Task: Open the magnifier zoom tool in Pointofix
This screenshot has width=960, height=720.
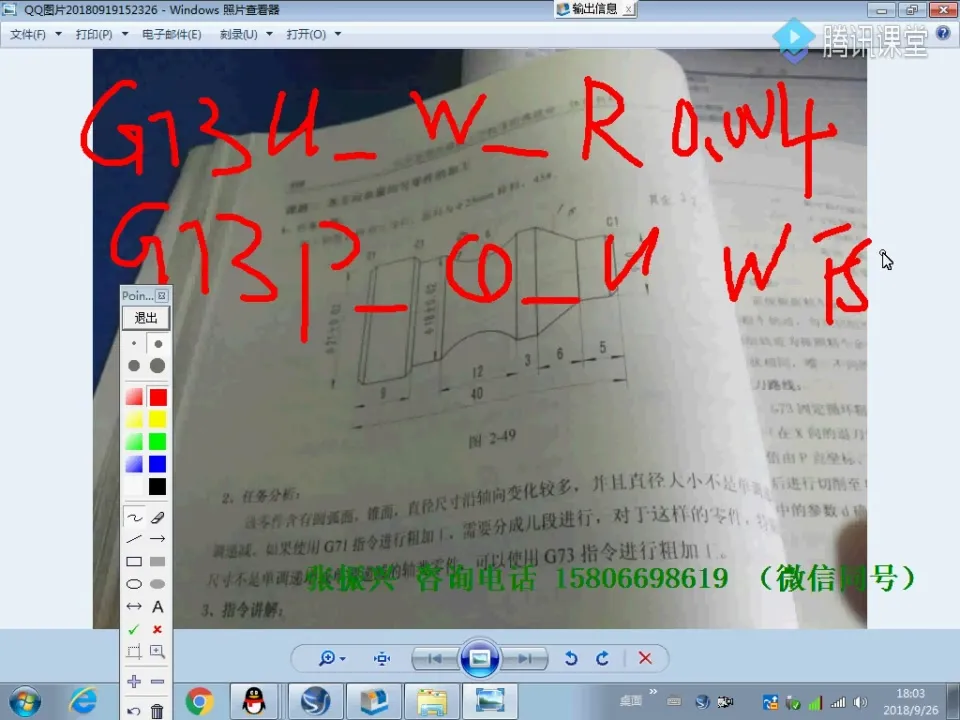Action: pos(156,651)
